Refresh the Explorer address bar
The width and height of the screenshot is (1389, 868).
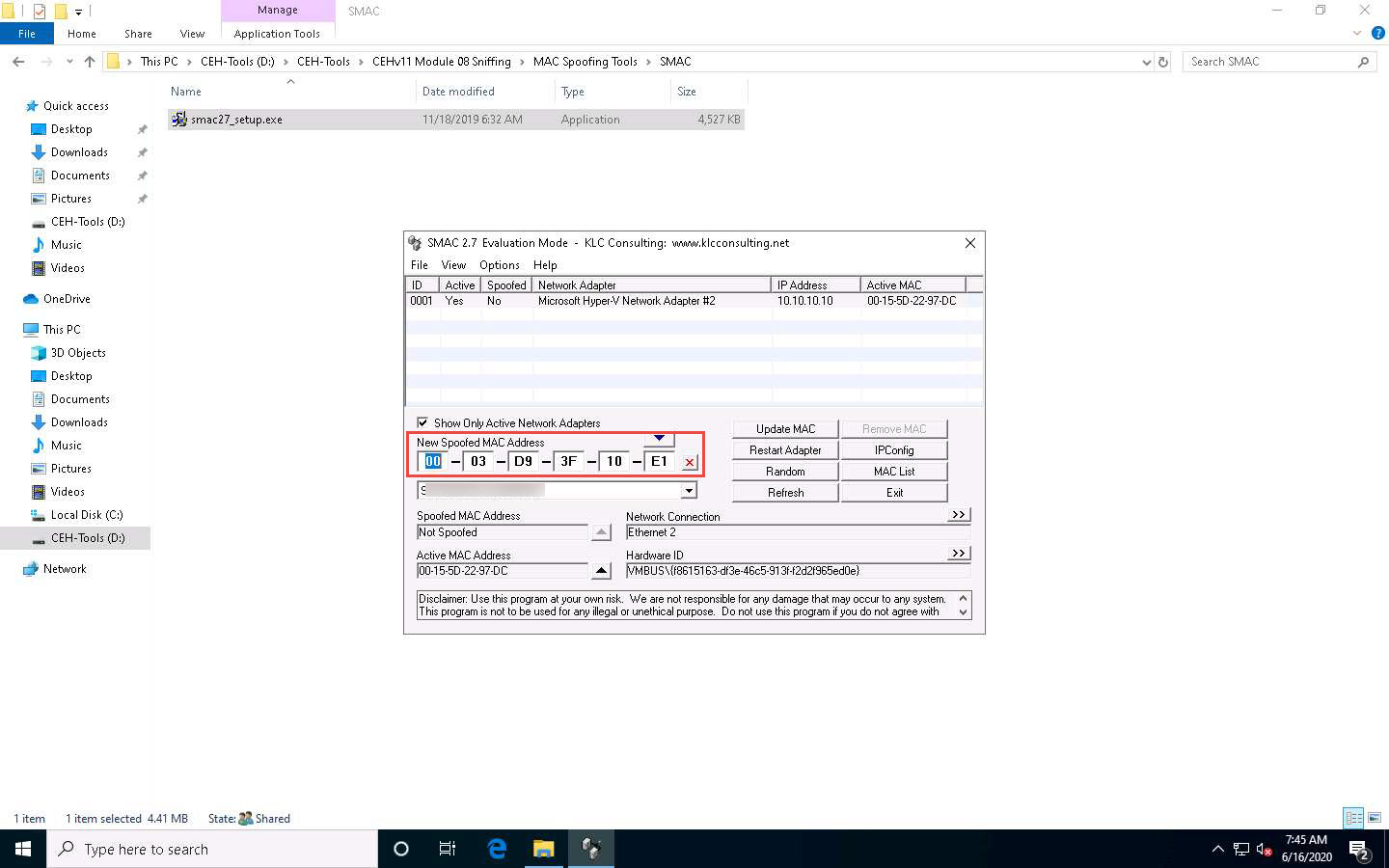1163,62
